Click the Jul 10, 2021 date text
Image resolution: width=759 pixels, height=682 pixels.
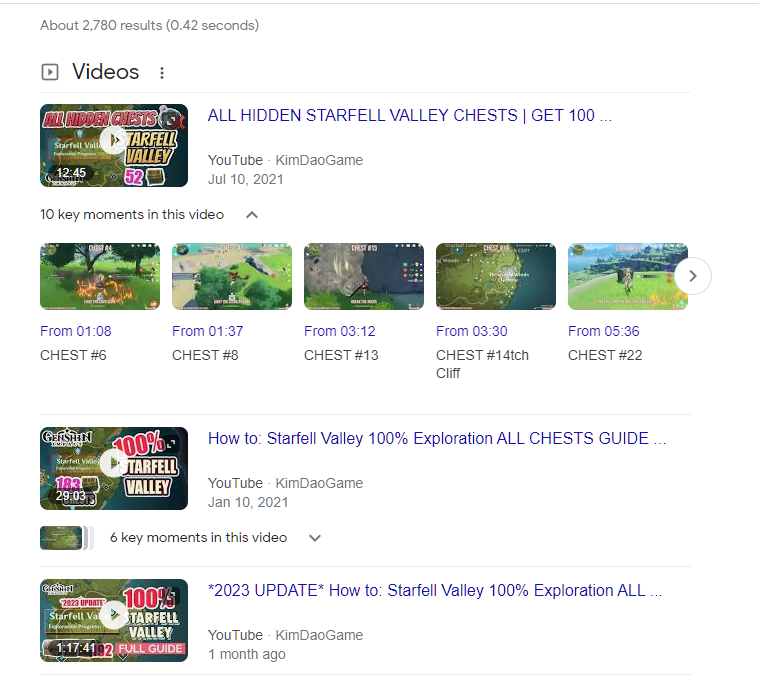pyautogui.click(x=245, y=179)
